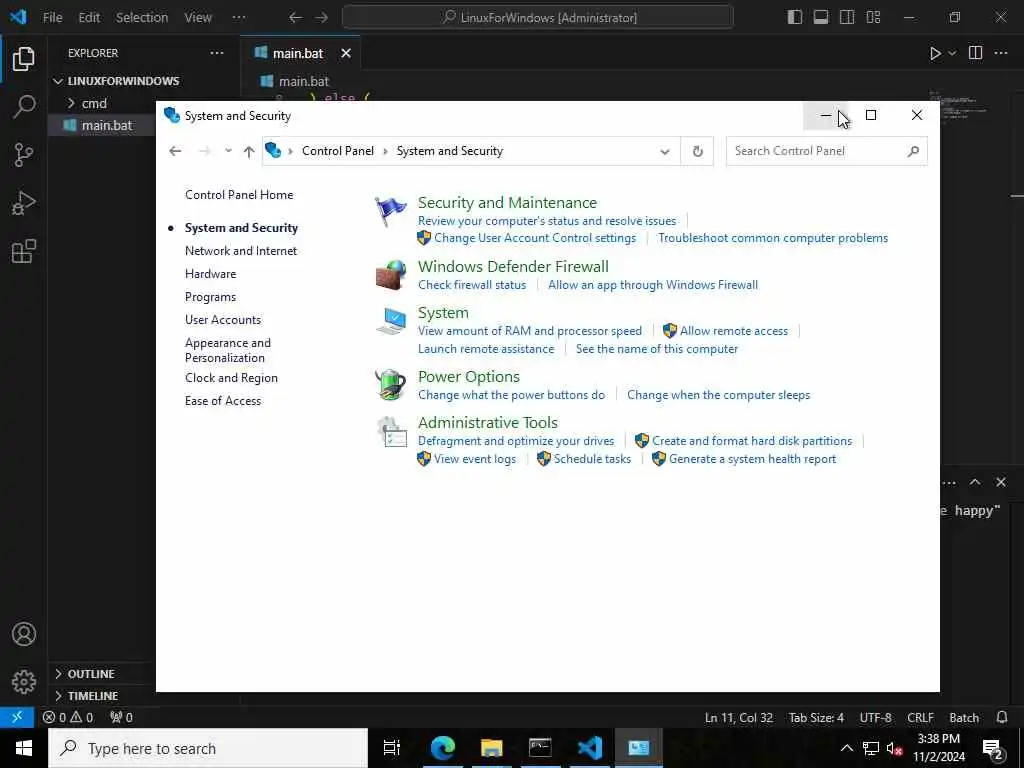Change the UTF-8 encoding in status bar
Image resolution: width=1024 pixels, height=768 pixels.
click(875, 717)
